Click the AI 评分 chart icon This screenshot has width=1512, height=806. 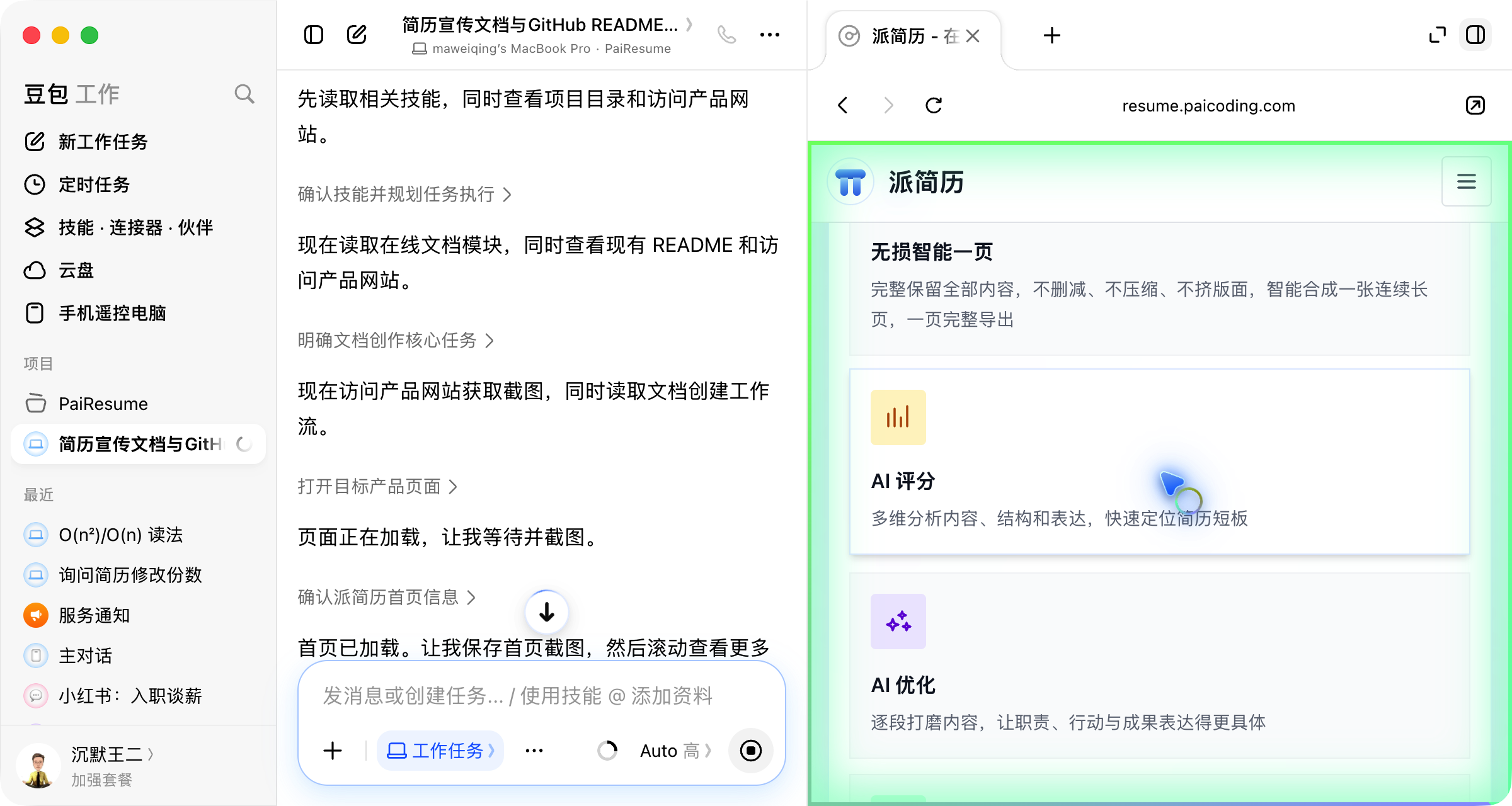tap(898, 417)
